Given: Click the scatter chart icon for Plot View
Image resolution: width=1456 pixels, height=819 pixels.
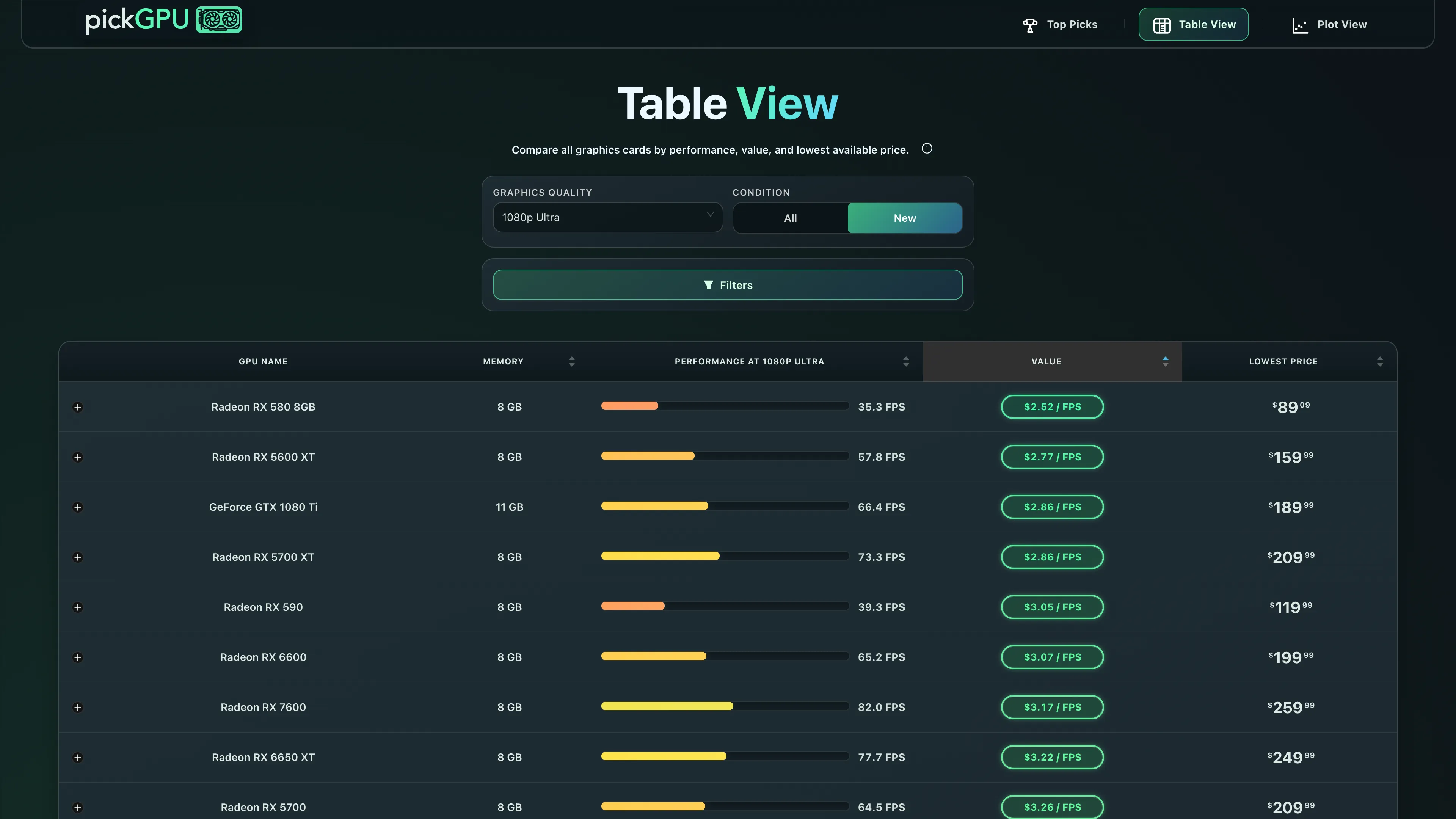Looking at the screenshot, I should (x=1299, y=25).
